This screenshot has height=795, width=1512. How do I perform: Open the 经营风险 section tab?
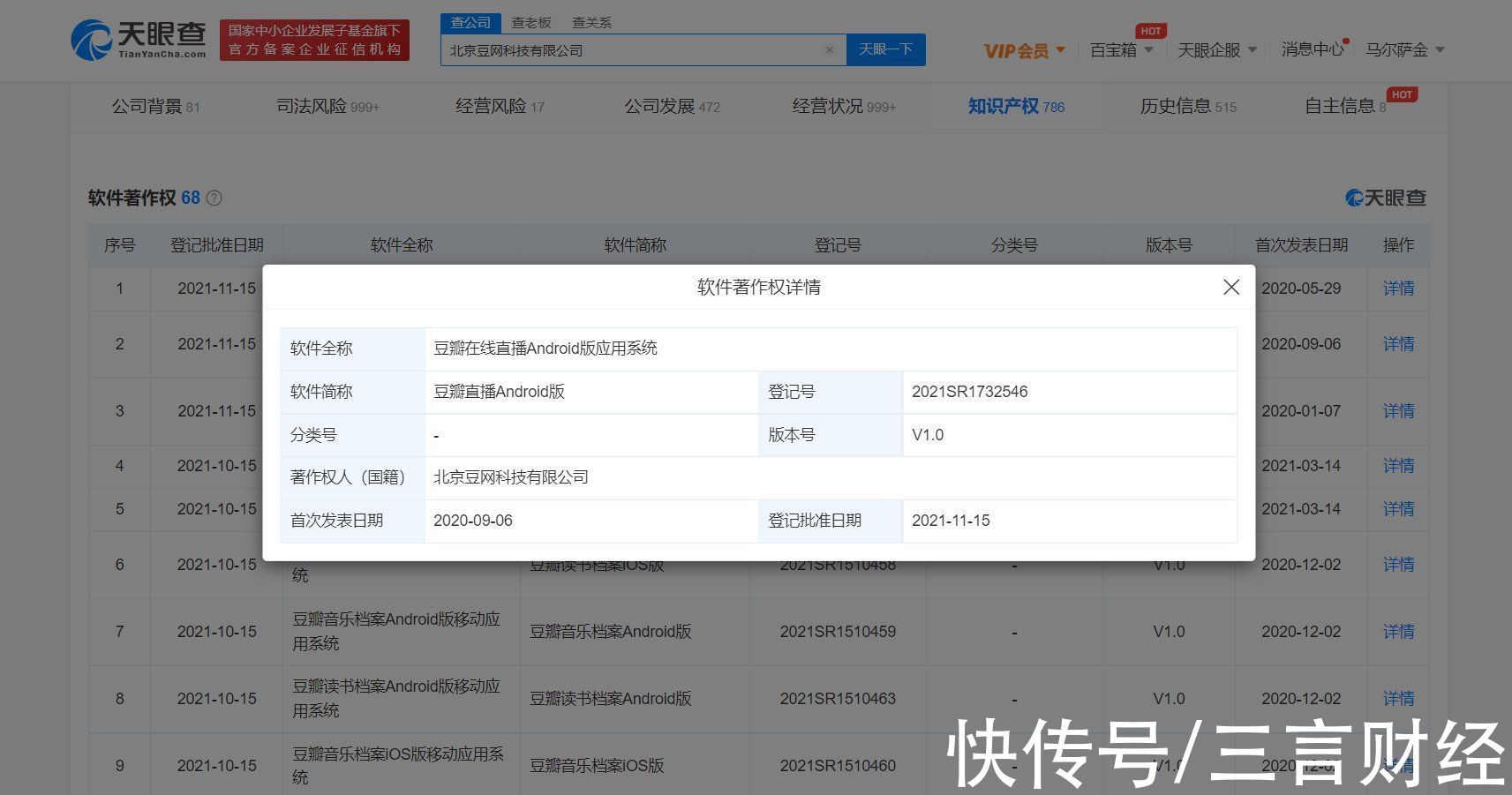pos(500,107)
